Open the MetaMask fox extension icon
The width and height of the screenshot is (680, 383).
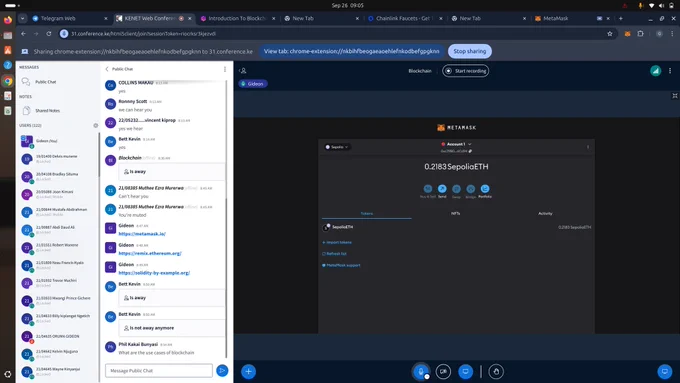point(627,34)
